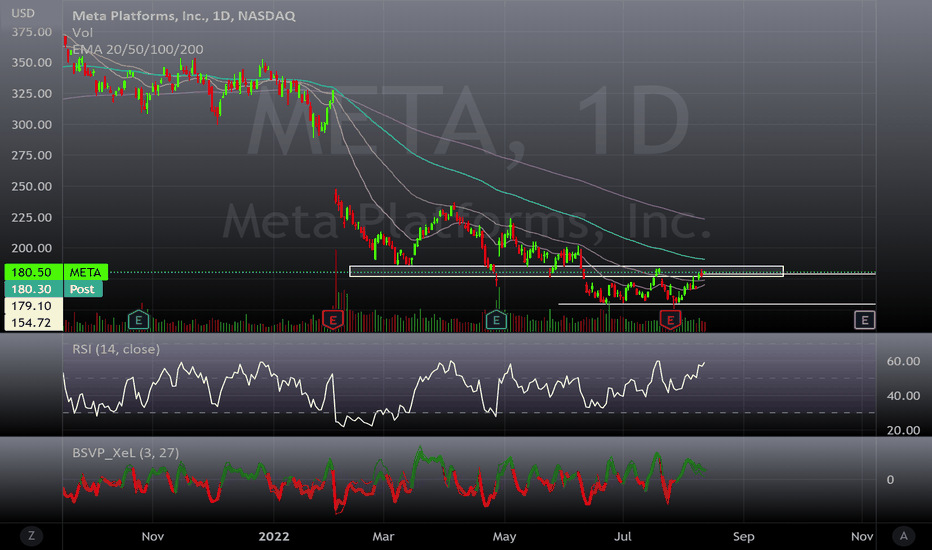This screenshot has height=550, width=932.
Task: Click the 2022 label on time axis
Action: (x=274, y=536)
